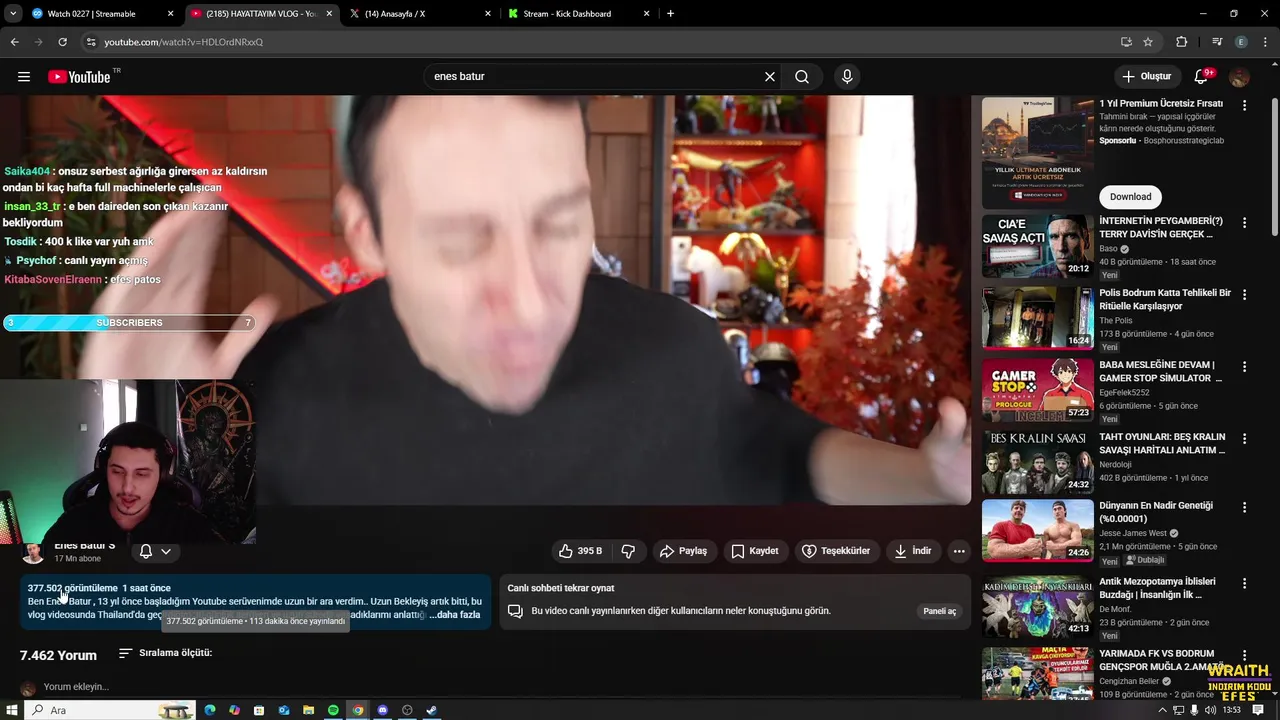Open options for 'Antik Mezopotamya İblisleri' video
The width and height of the screenshot is (1280, 720).
click(x=1244, y=583)
